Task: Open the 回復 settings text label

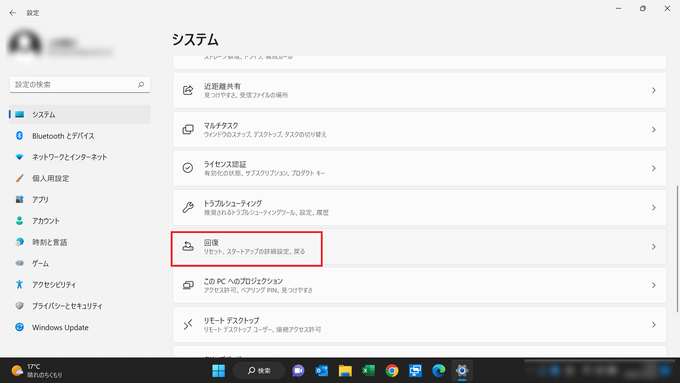Action: point(211,242)
